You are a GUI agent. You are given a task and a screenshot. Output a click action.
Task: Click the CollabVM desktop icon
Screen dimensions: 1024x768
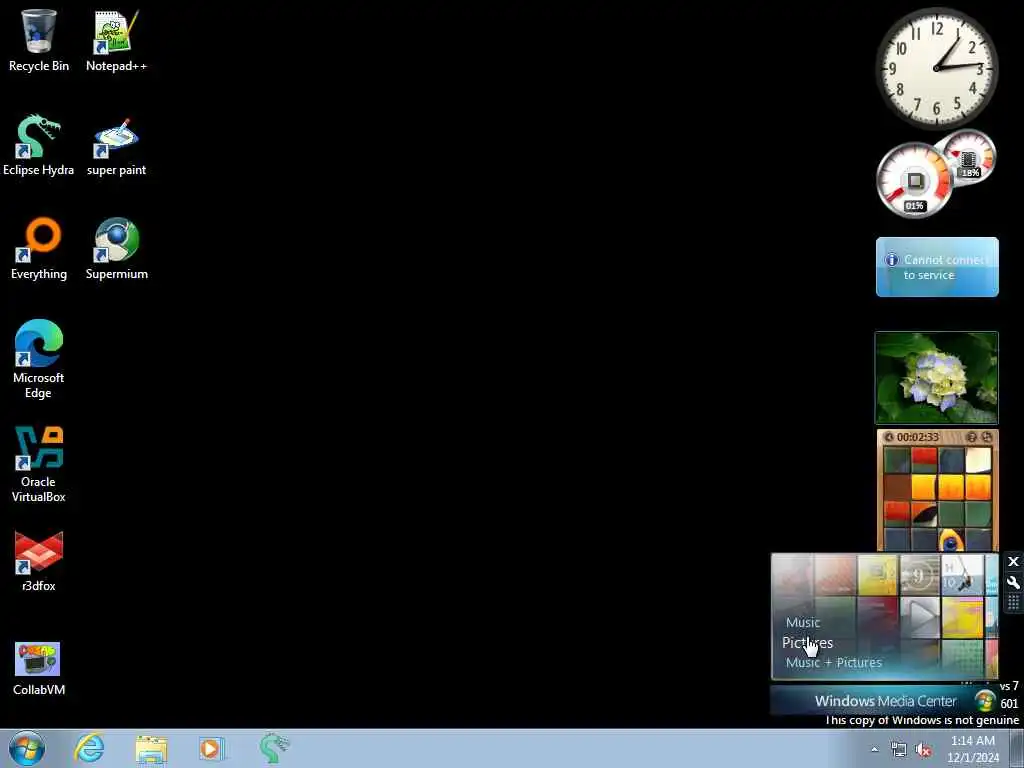(39, 666)
